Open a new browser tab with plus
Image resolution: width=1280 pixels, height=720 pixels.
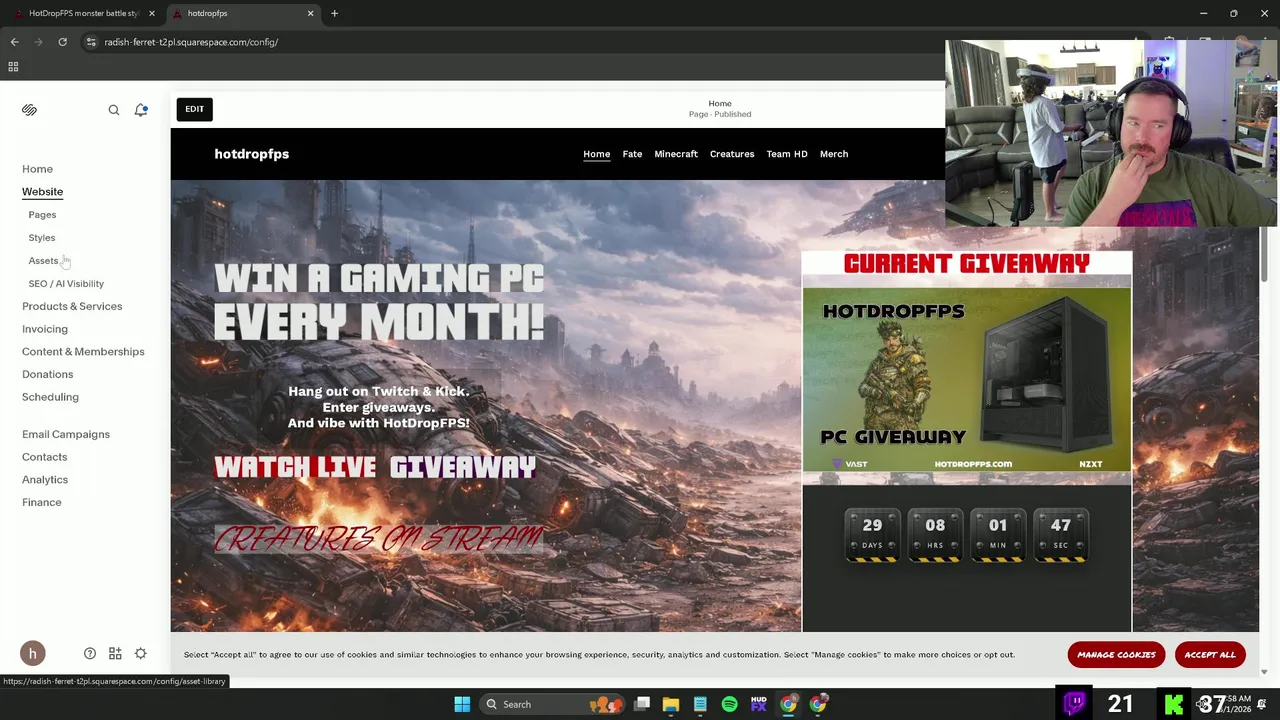pos(335,13)
